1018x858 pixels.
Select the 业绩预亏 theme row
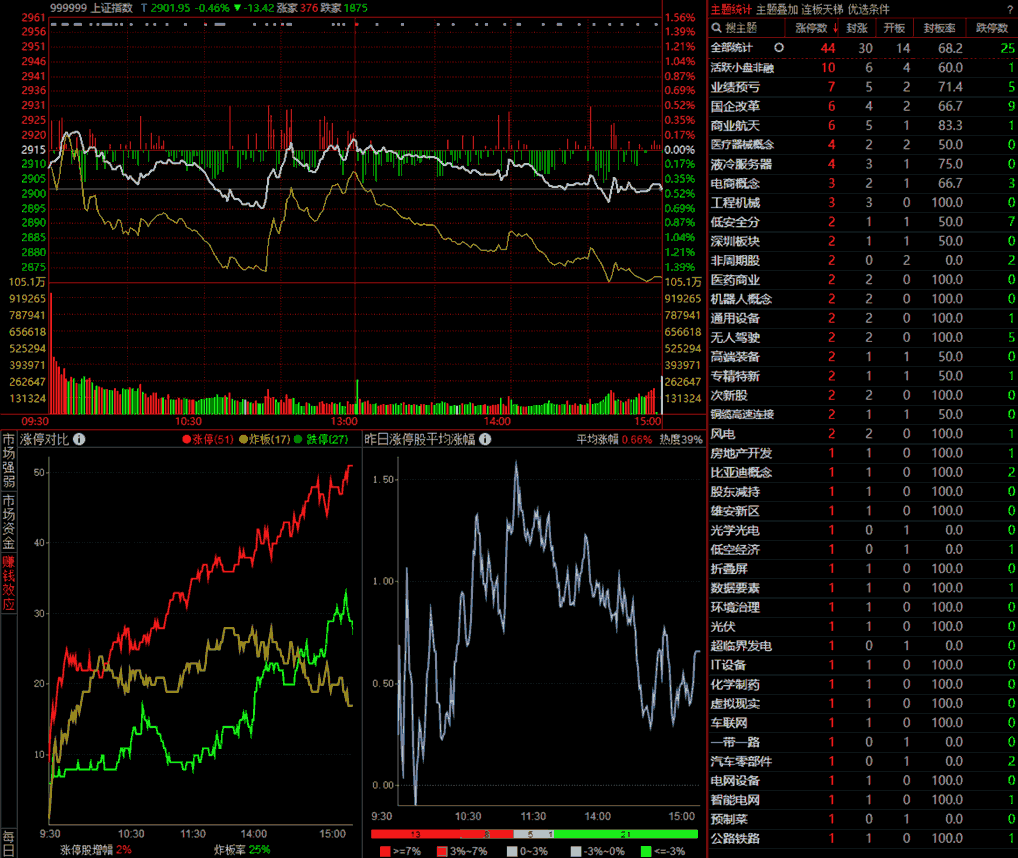[863, 87]
